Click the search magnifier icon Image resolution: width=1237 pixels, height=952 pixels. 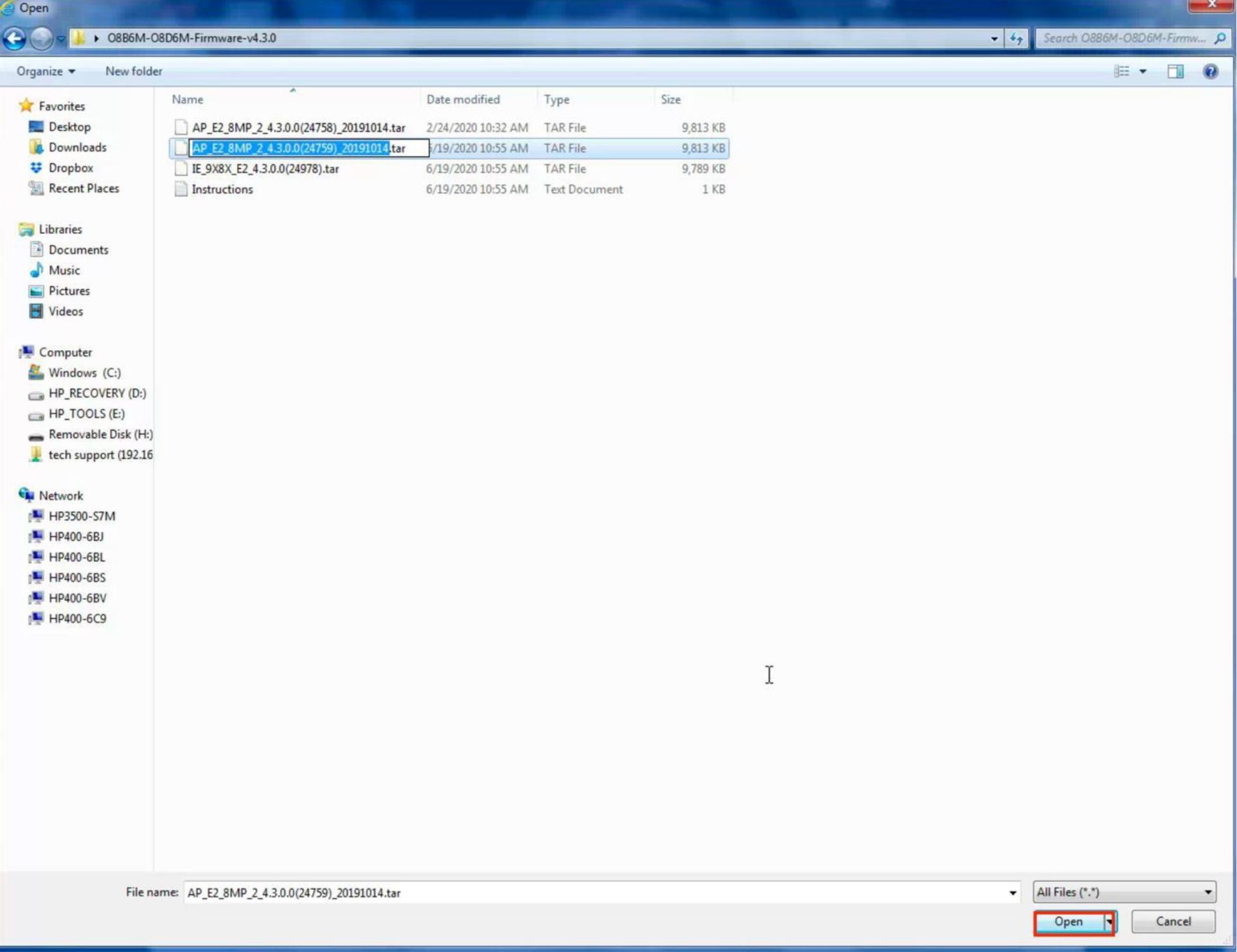[x=1220, y=39]
